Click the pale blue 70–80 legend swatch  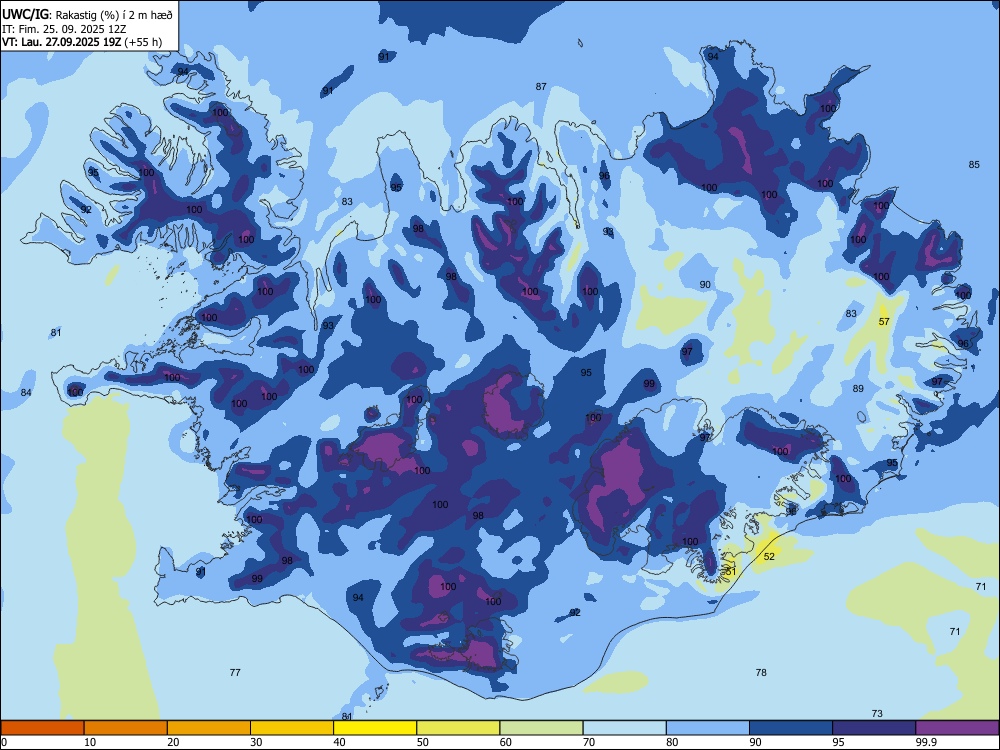(x=624, y=728)
